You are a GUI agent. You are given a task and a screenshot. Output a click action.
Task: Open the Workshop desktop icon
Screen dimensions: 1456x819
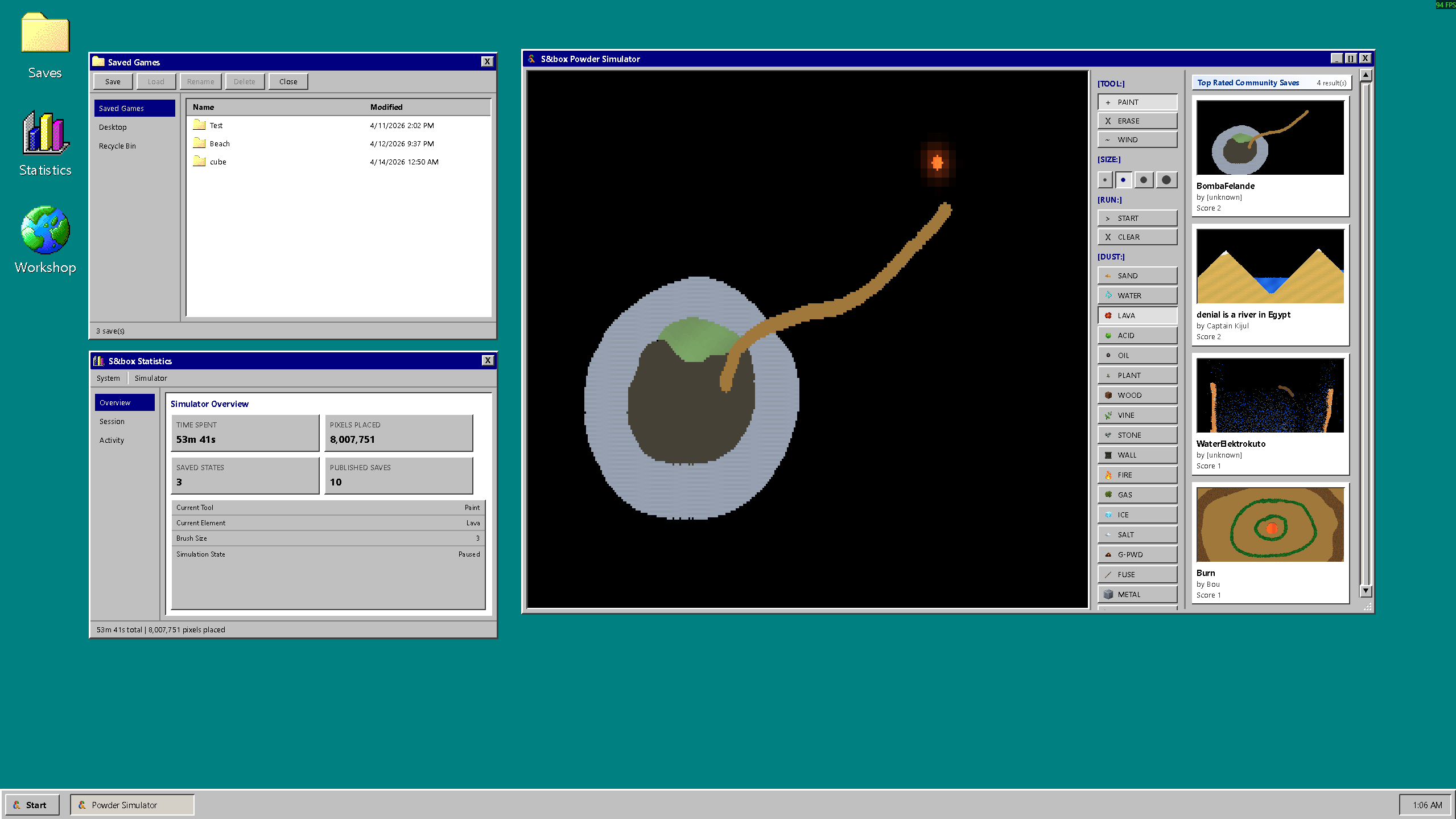(x=45, y=240)
